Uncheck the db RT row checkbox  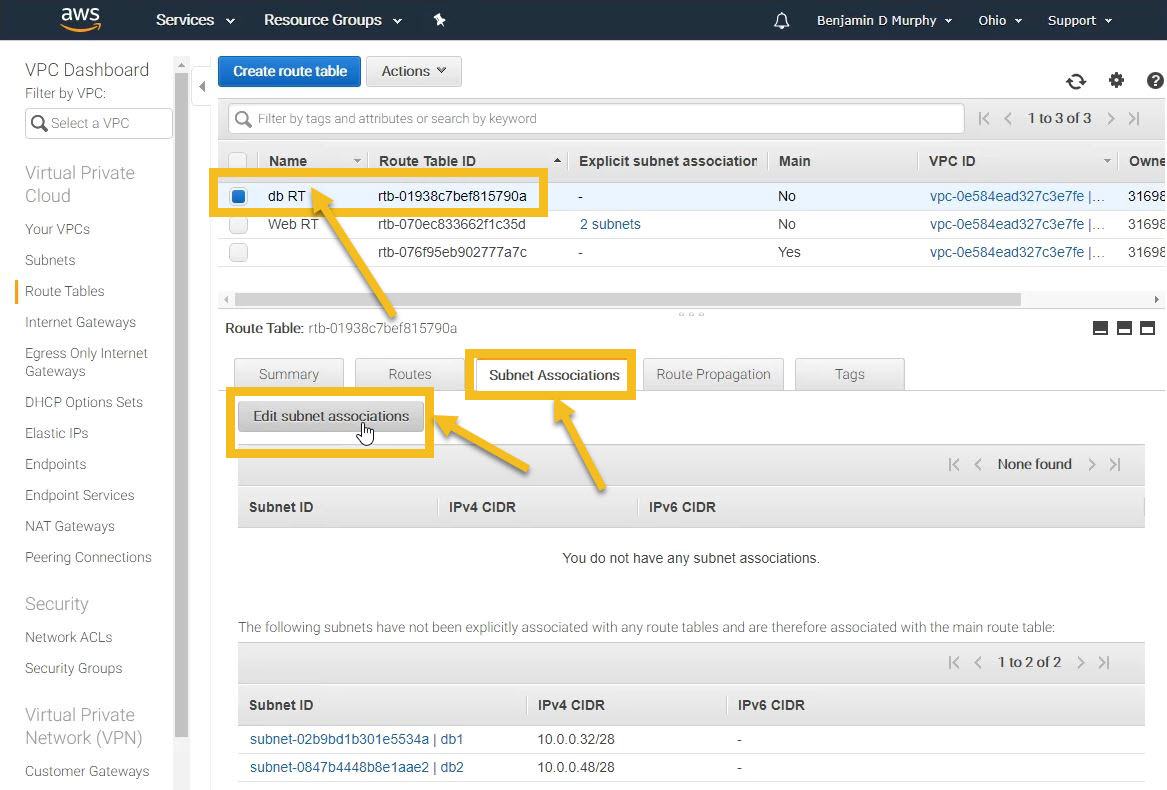coord(238,197)
